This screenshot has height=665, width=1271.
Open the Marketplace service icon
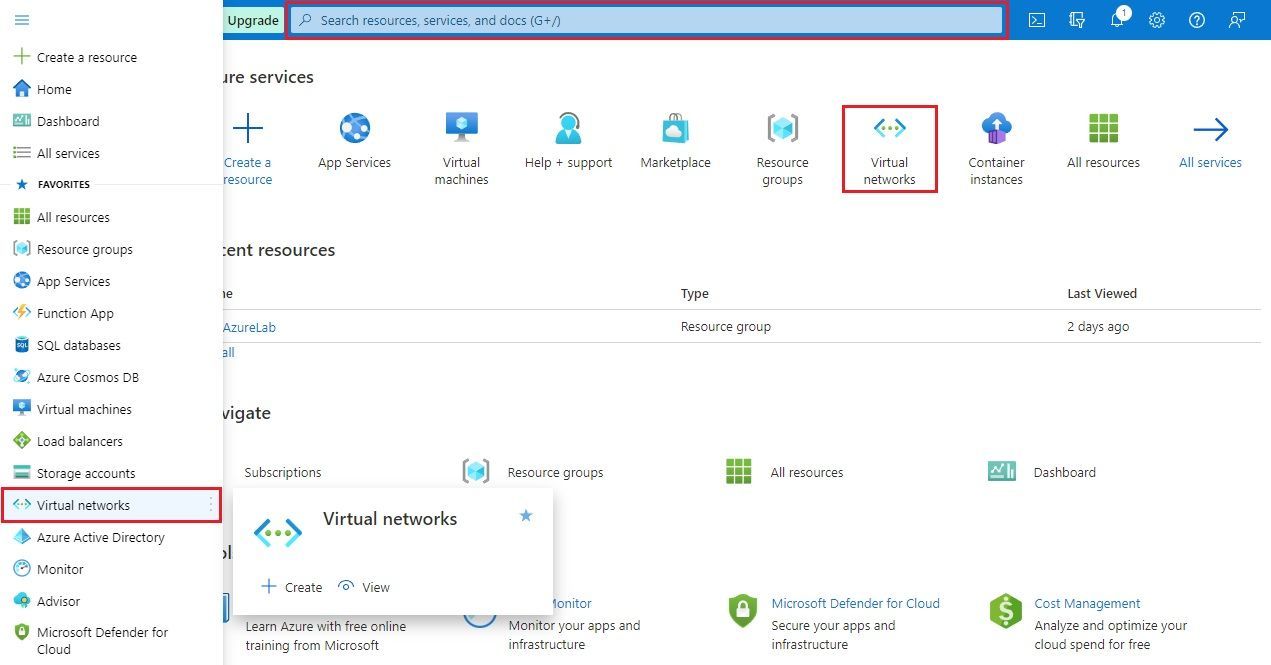click(x=675, y=129)
